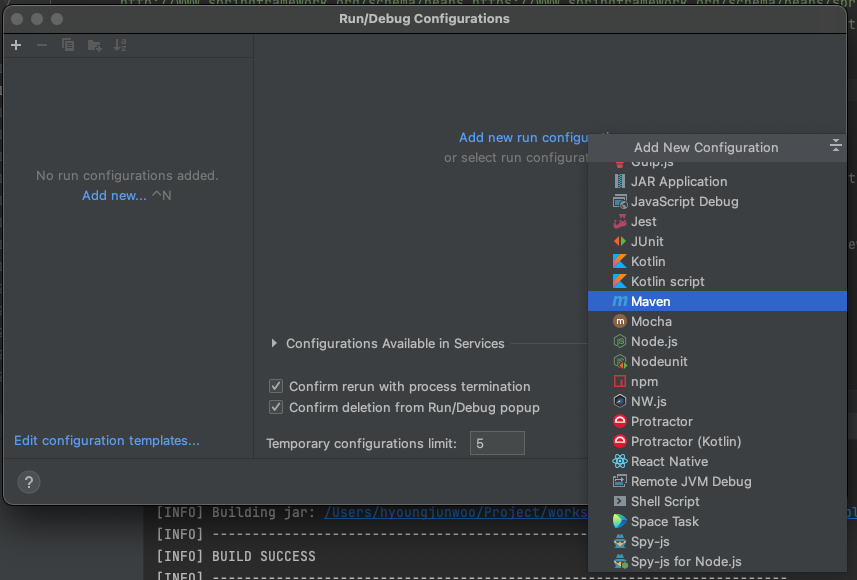
Task: Toggle Confirm rerun with process termination
Action: pyautogui.click(x=275, y=386)
